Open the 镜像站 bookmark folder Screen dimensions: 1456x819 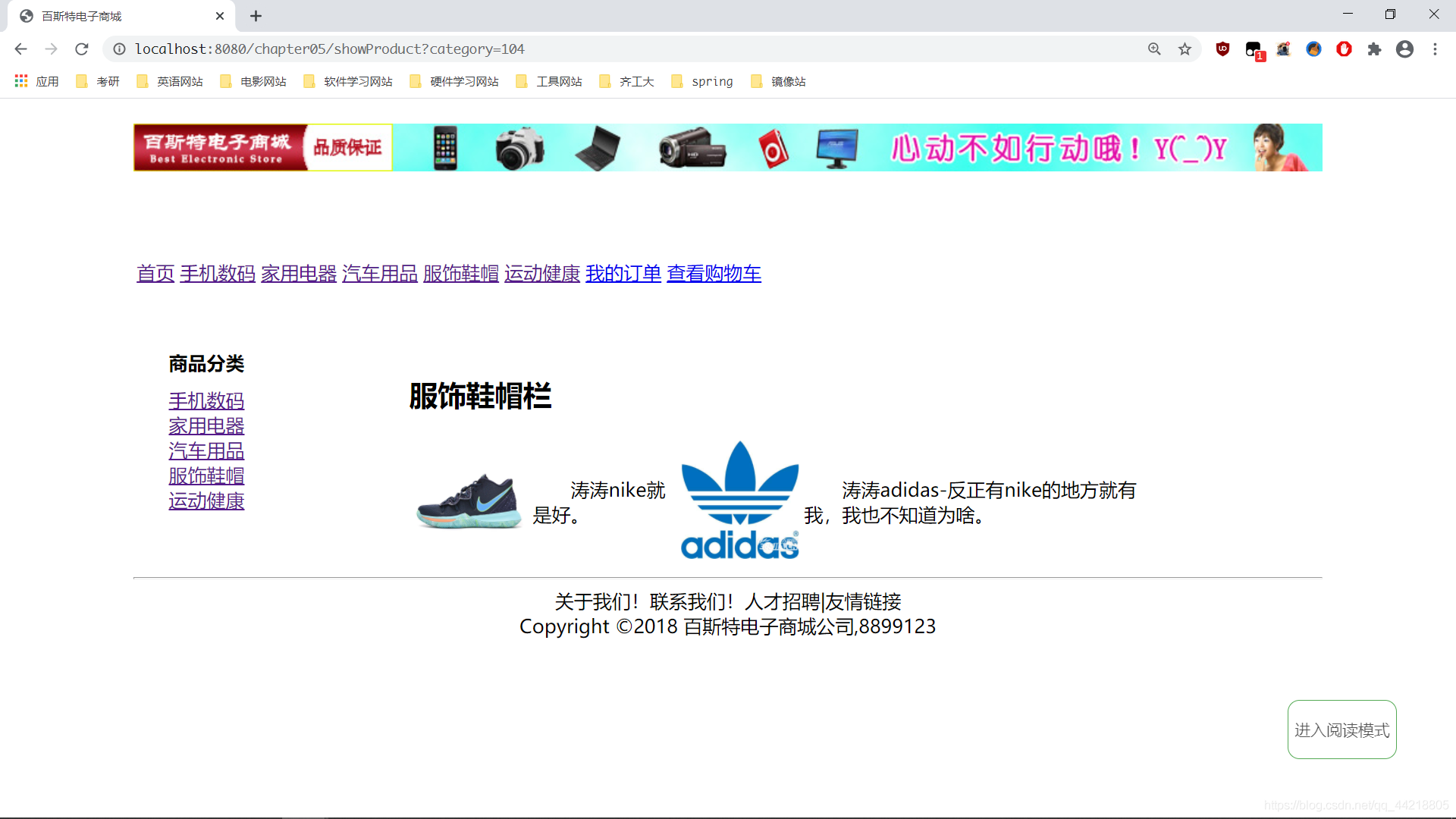click(778, 81)
